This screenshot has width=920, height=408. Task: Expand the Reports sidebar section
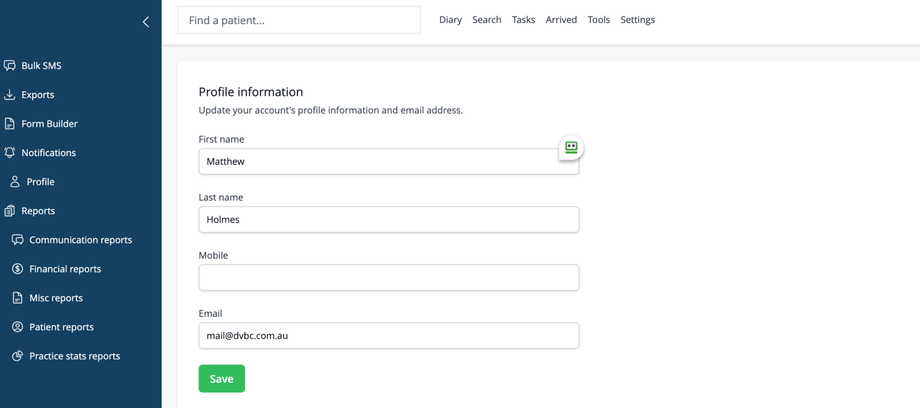(x=38, y=211)
